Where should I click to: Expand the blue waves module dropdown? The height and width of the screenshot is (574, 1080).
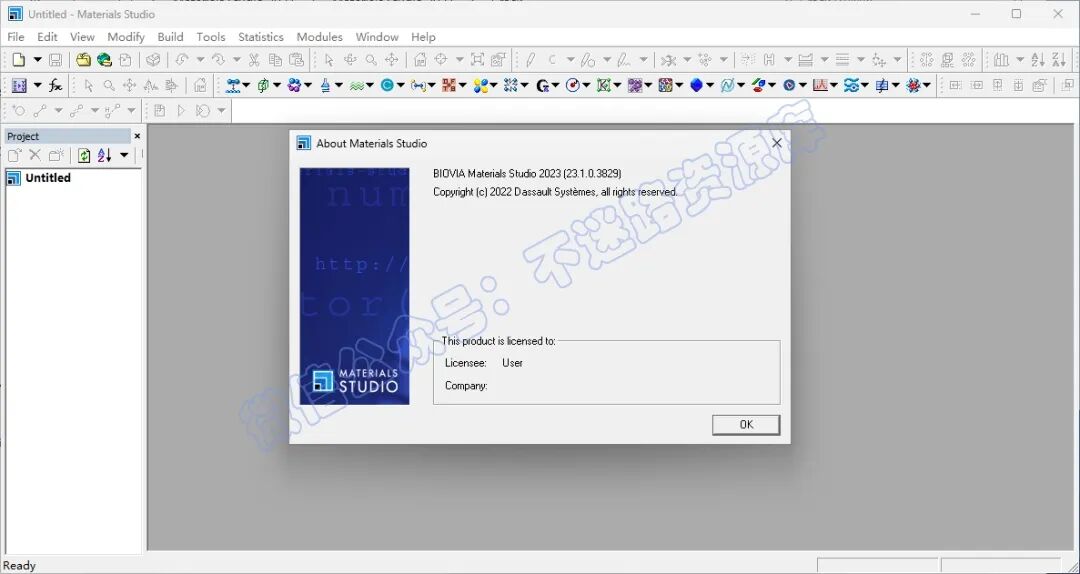pos(369,85)
